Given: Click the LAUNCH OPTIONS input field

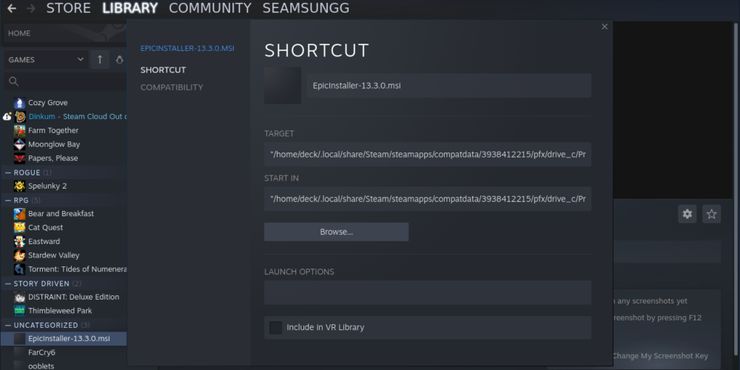Looking at the screenshot, I should pos(428,293).
